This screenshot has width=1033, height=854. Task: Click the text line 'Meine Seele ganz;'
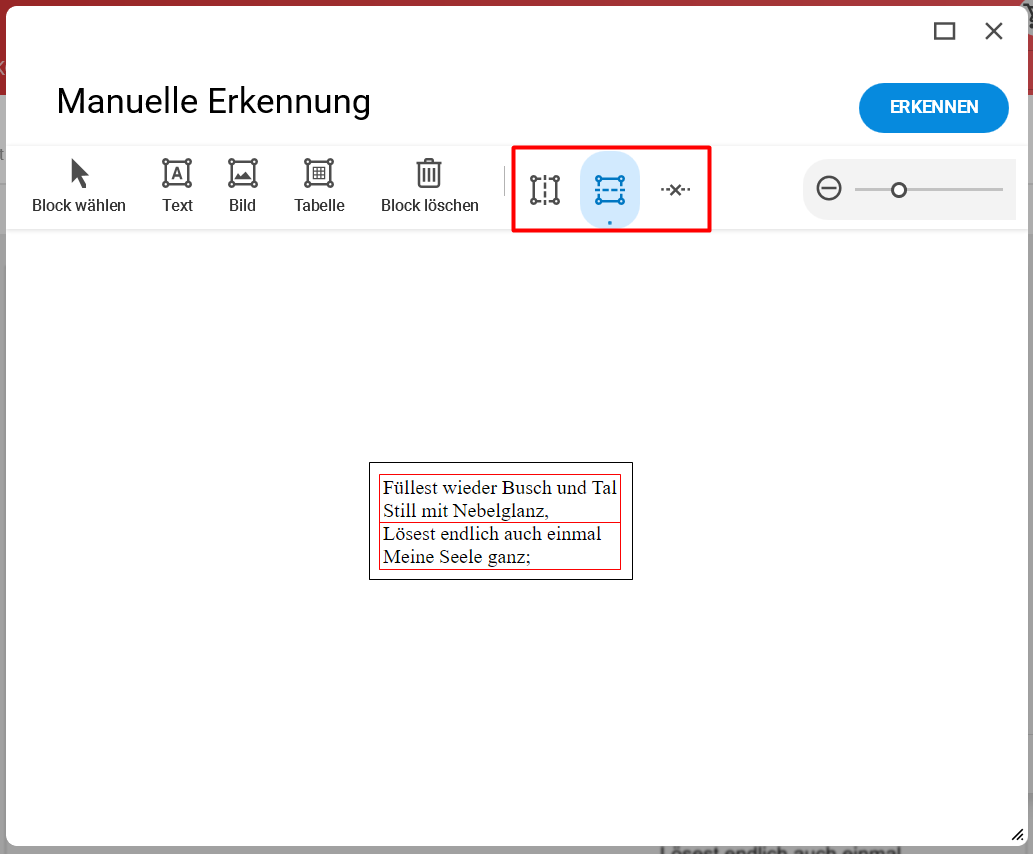tap(457, 557)
